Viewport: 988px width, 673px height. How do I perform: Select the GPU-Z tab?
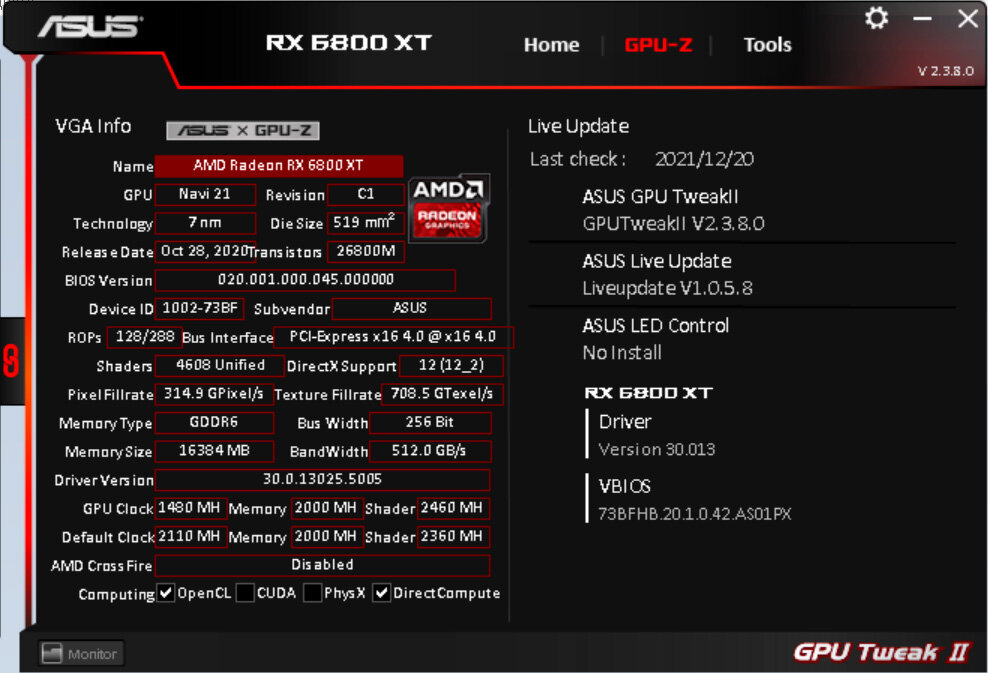pyautogui.click(x=658, y=45)
